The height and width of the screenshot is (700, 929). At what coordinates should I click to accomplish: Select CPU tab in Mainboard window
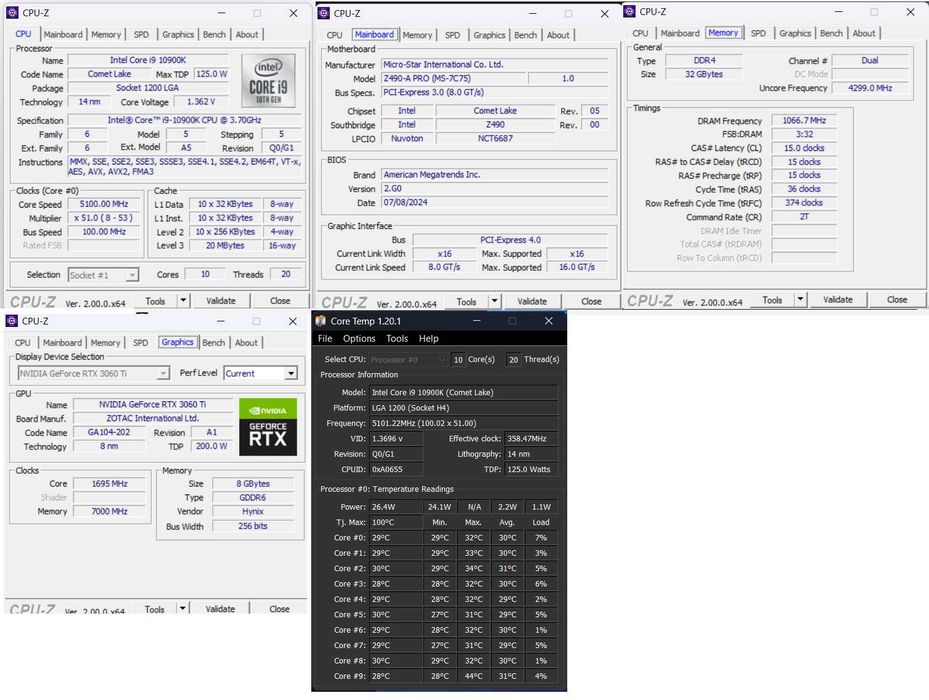pyautogui.click(x=334, y=35)
